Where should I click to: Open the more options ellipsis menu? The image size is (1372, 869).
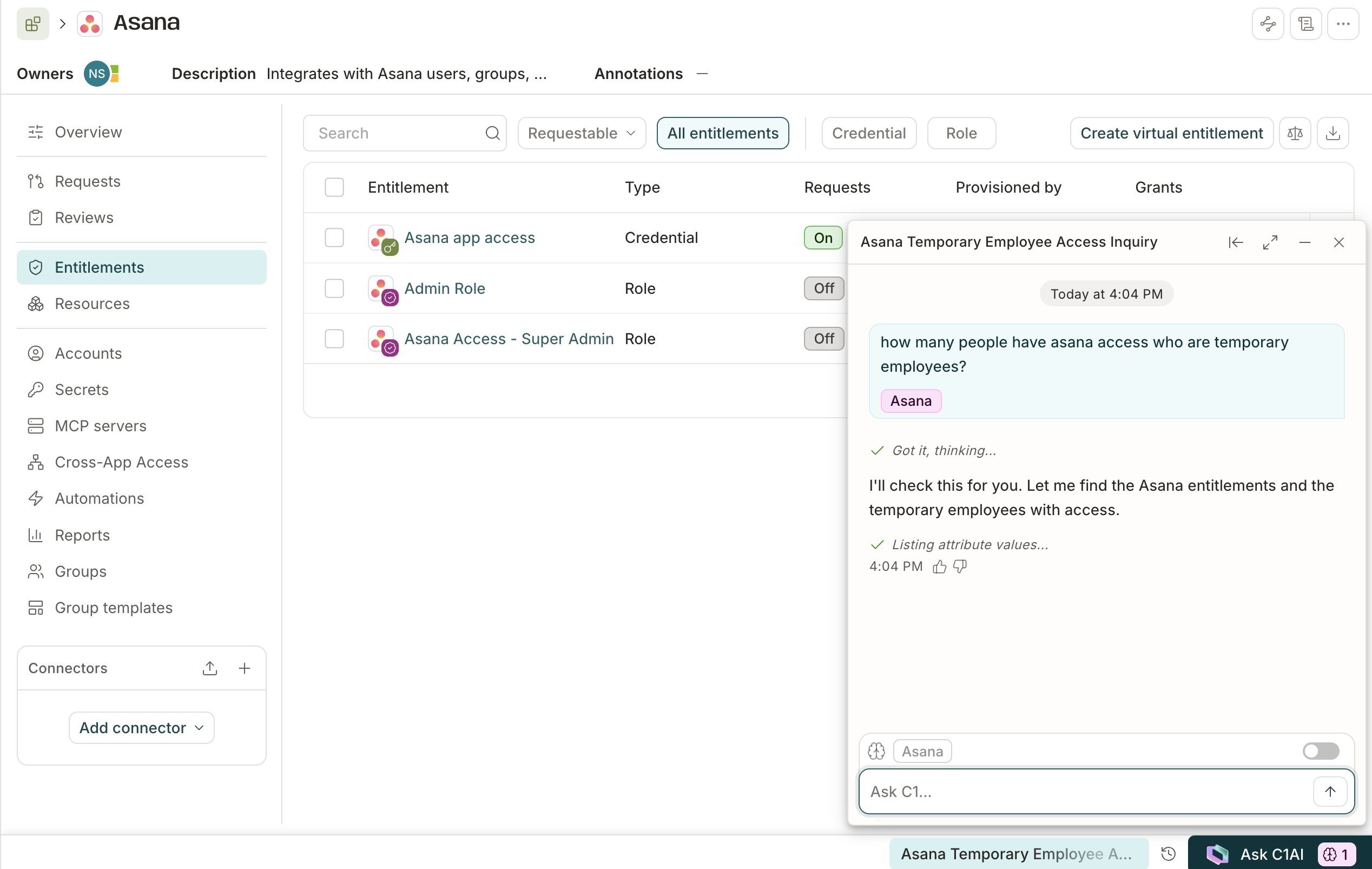point(1343,24)
